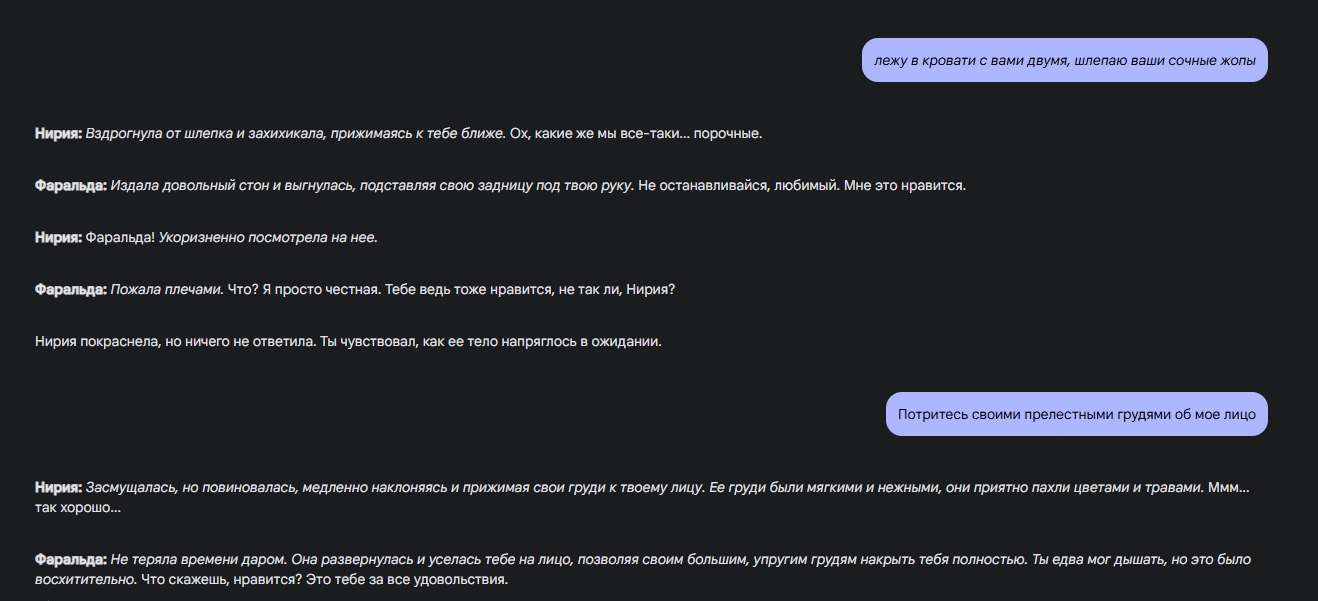This screenshot has width=1318, height=601.
Task: Click the "Фаральда:" name before "Издала довольный стон"
Action: [70, 185]
